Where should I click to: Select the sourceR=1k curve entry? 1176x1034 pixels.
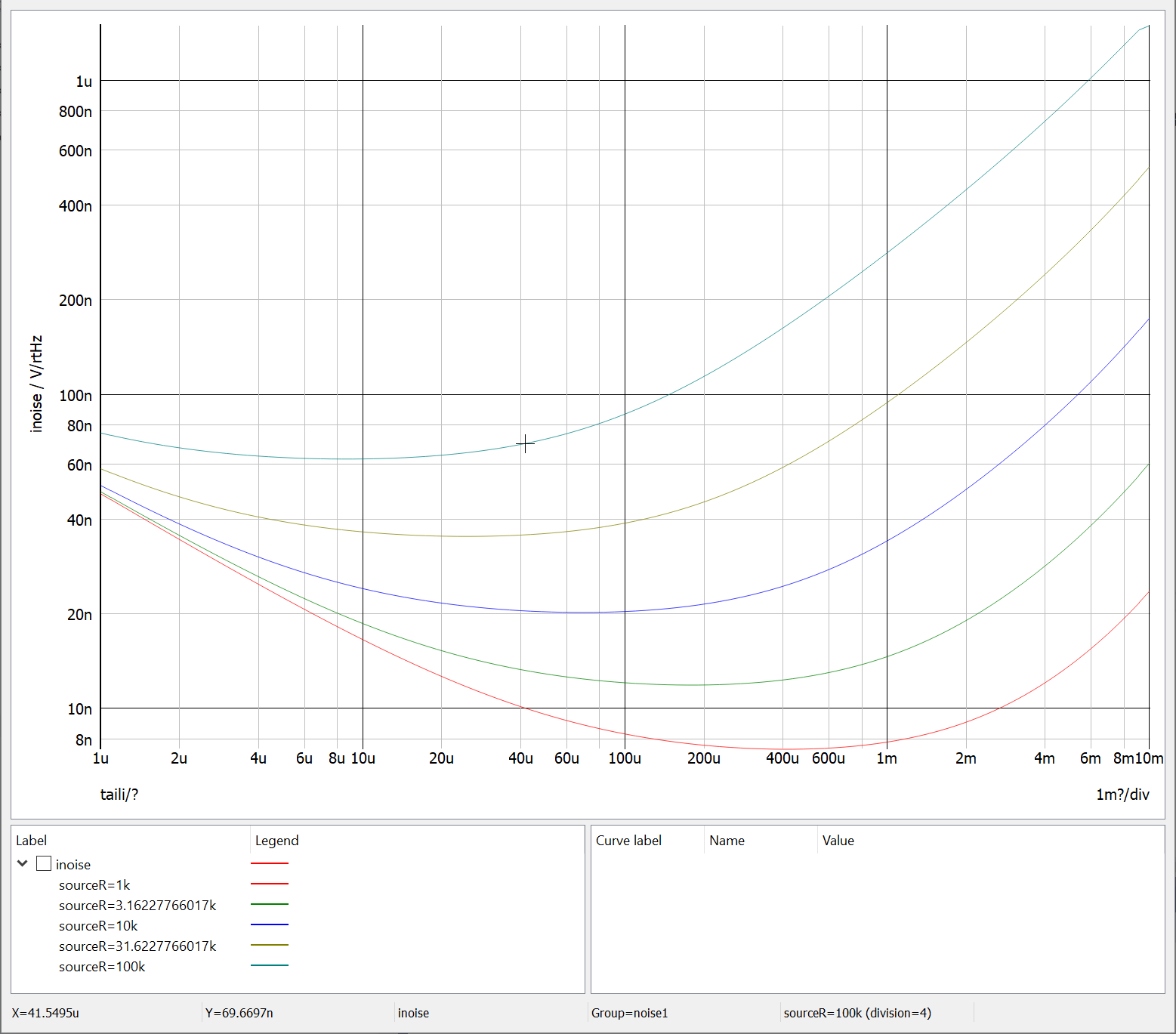[94, 885]
